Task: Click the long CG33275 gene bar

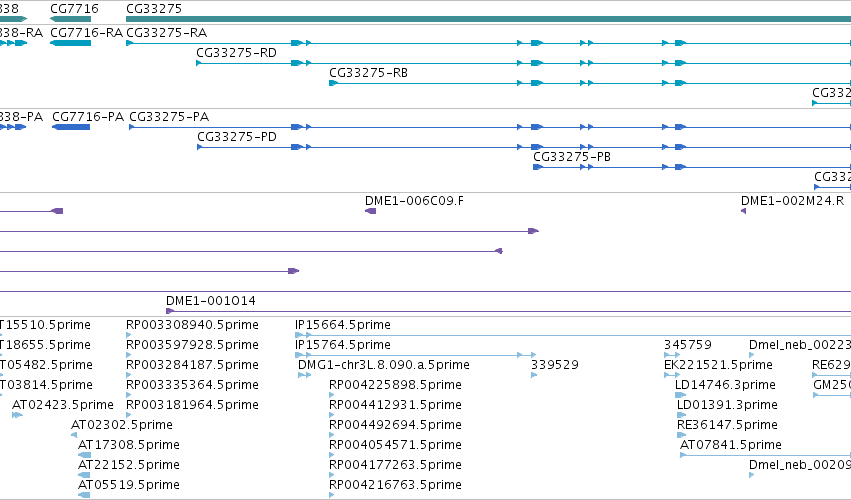Action: pos(488,19)
